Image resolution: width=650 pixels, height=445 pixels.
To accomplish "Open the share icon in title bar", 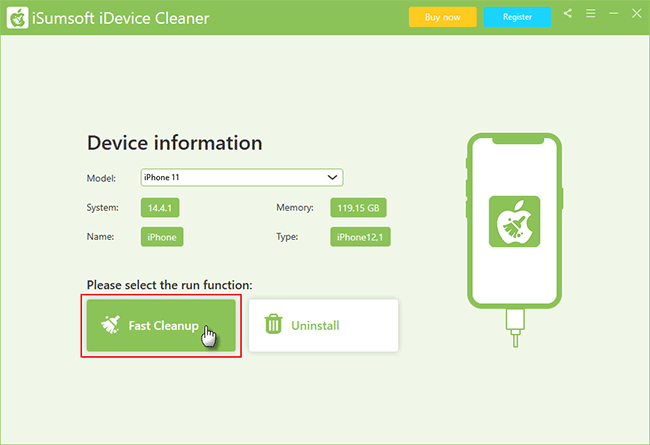I will pyautogui.click(x=568, y=14).
